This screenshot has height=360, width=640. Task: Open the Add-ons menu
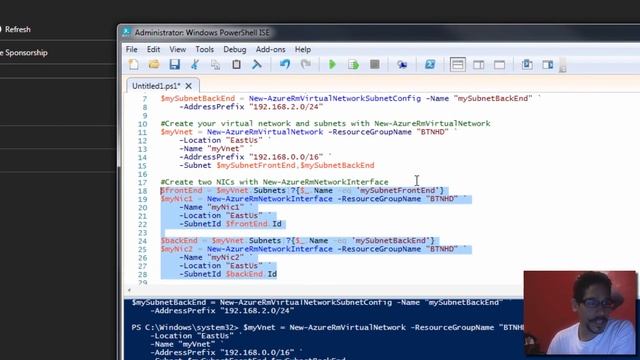pyautogui.click(x=271, y=49)
